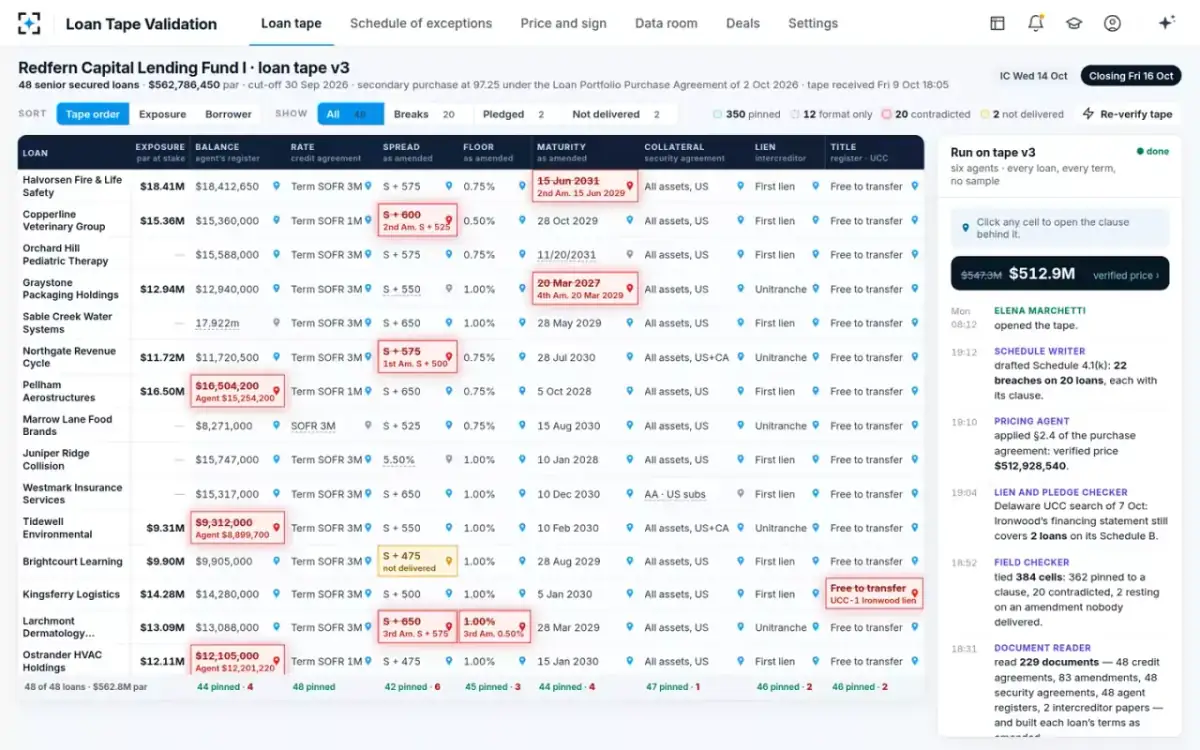Click grey pin beside Marrow Lane SOFR 3M rate
This screenshot has width=1200, height=750.
(x=369, y=426)
